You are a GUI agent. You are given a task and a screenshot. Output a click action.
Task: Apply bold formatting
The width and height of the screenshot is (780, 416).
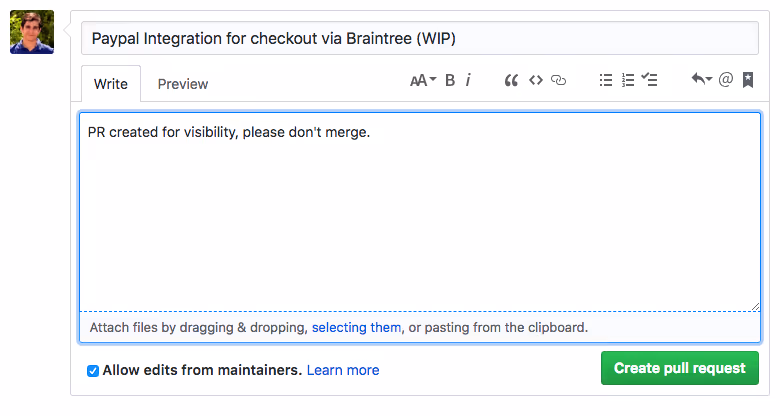tap(450, 80)
